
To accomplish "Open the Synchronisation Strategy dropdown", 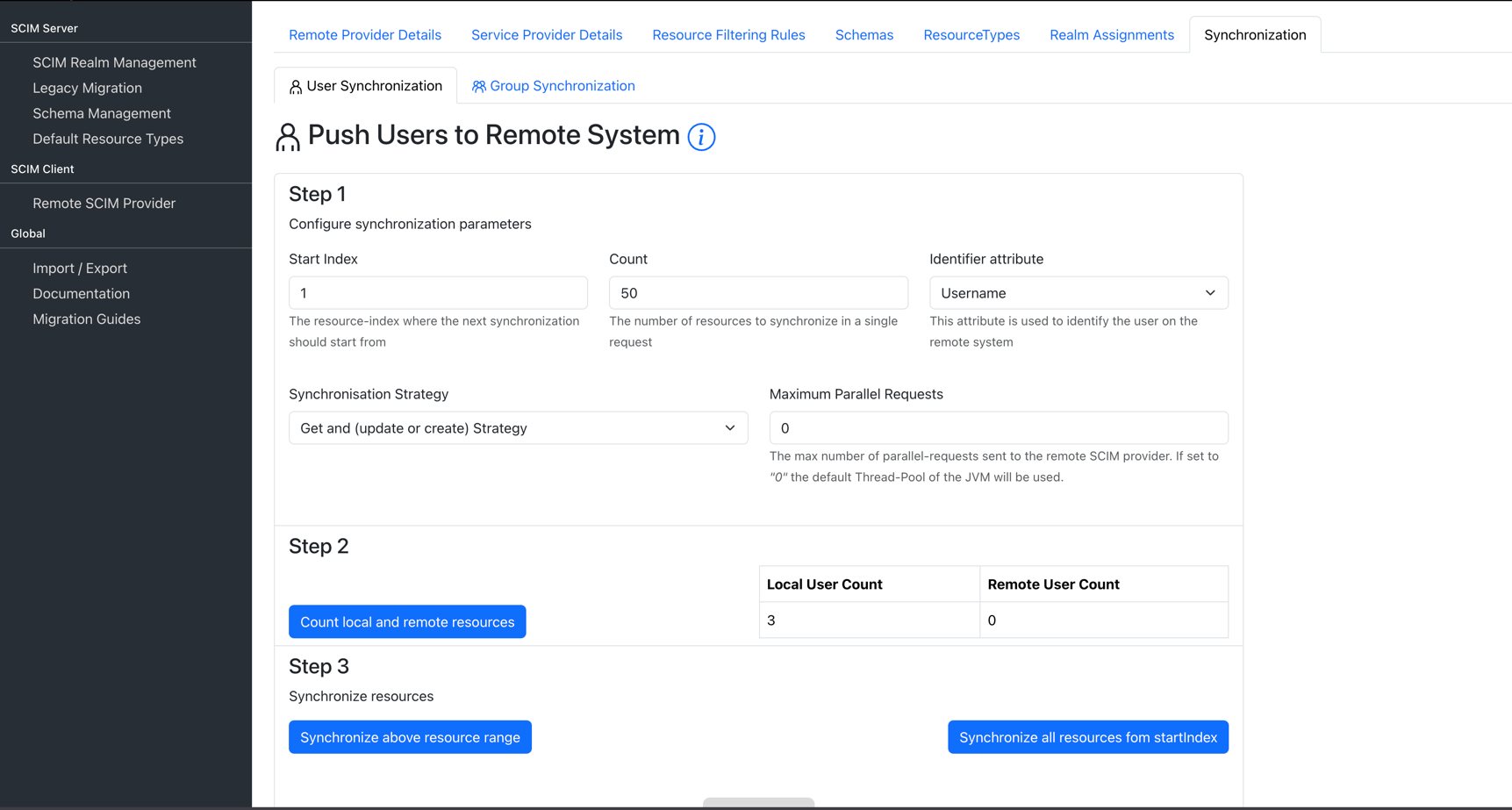I will pos(517,427).
